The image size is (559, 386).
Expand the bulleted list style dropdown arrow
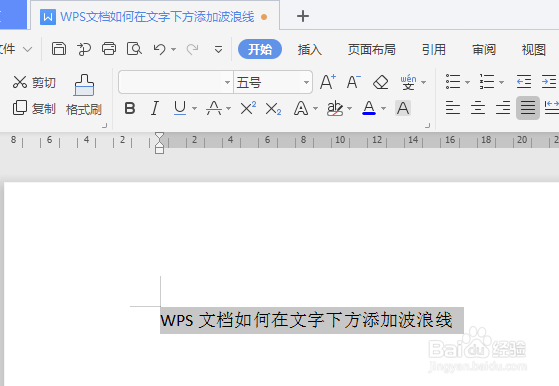(467, 82)
